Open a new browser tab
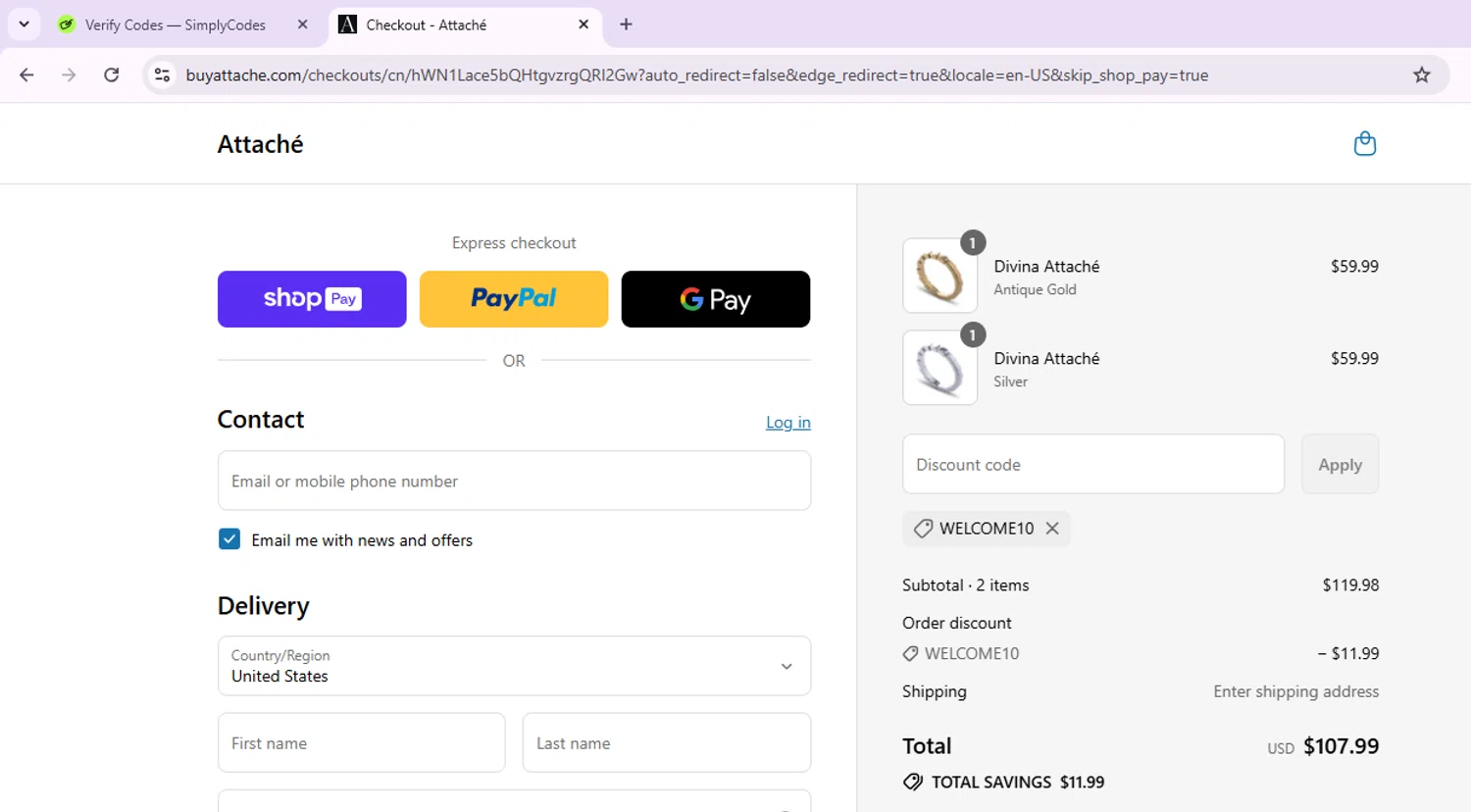 tap(626, 25)
